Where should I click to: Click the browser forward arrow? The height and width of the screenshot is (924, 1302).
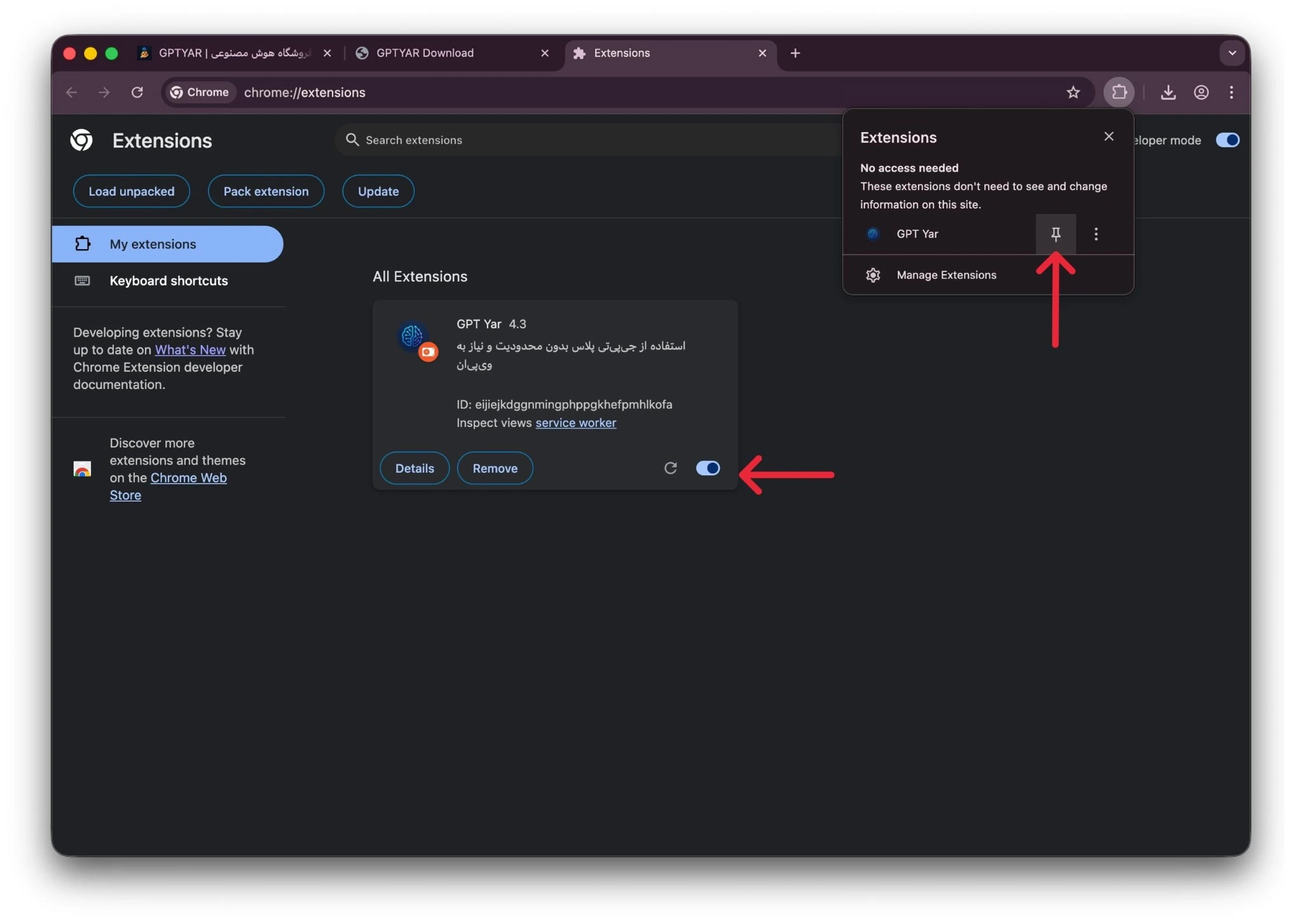coord(104,93)
